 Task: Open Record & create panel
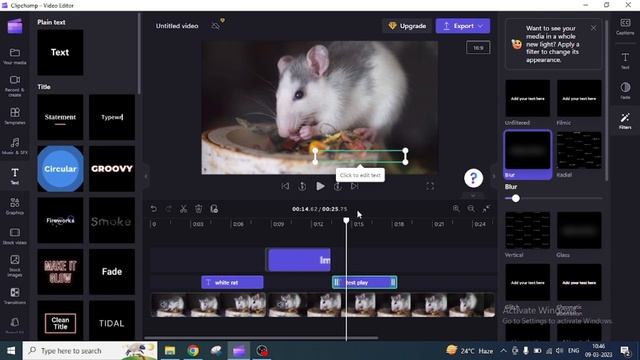coord(15,85)
